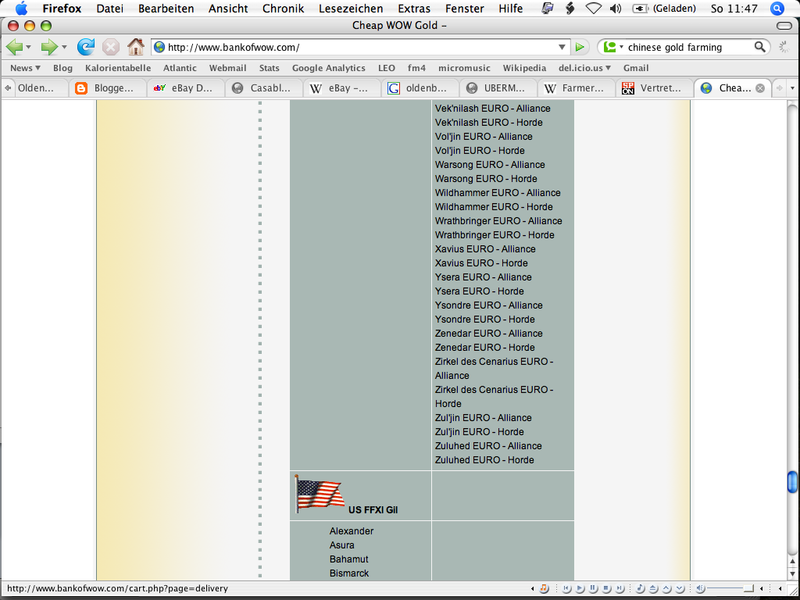This screenshot has height=600, width=800.
Task: Open the Apple menu
Action: point(21,9)
